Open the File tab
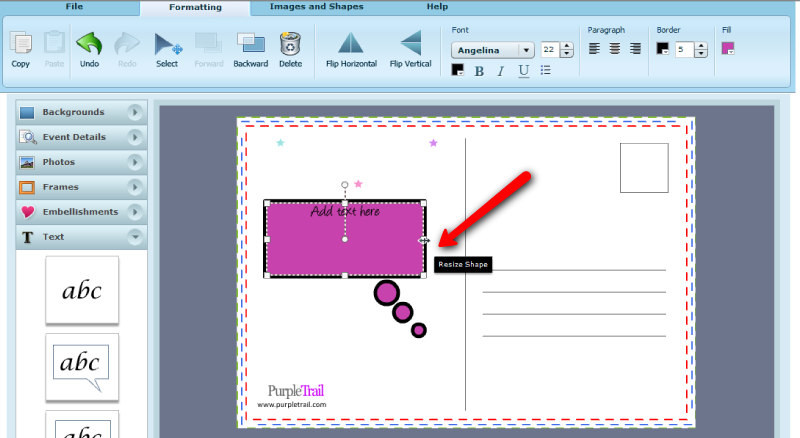The height and width of the screenshot is (438, 800). pyautogui.click(x=74, y=7)
